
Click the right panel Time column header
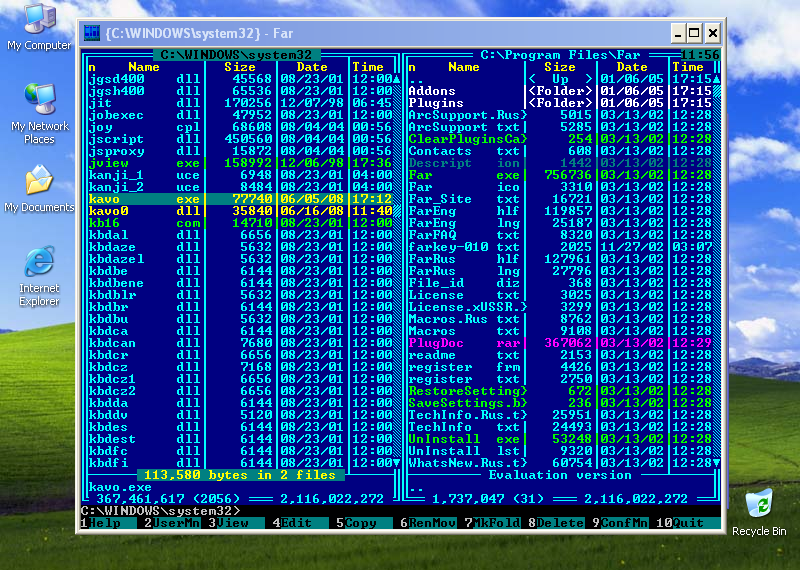tap(688, 67)
